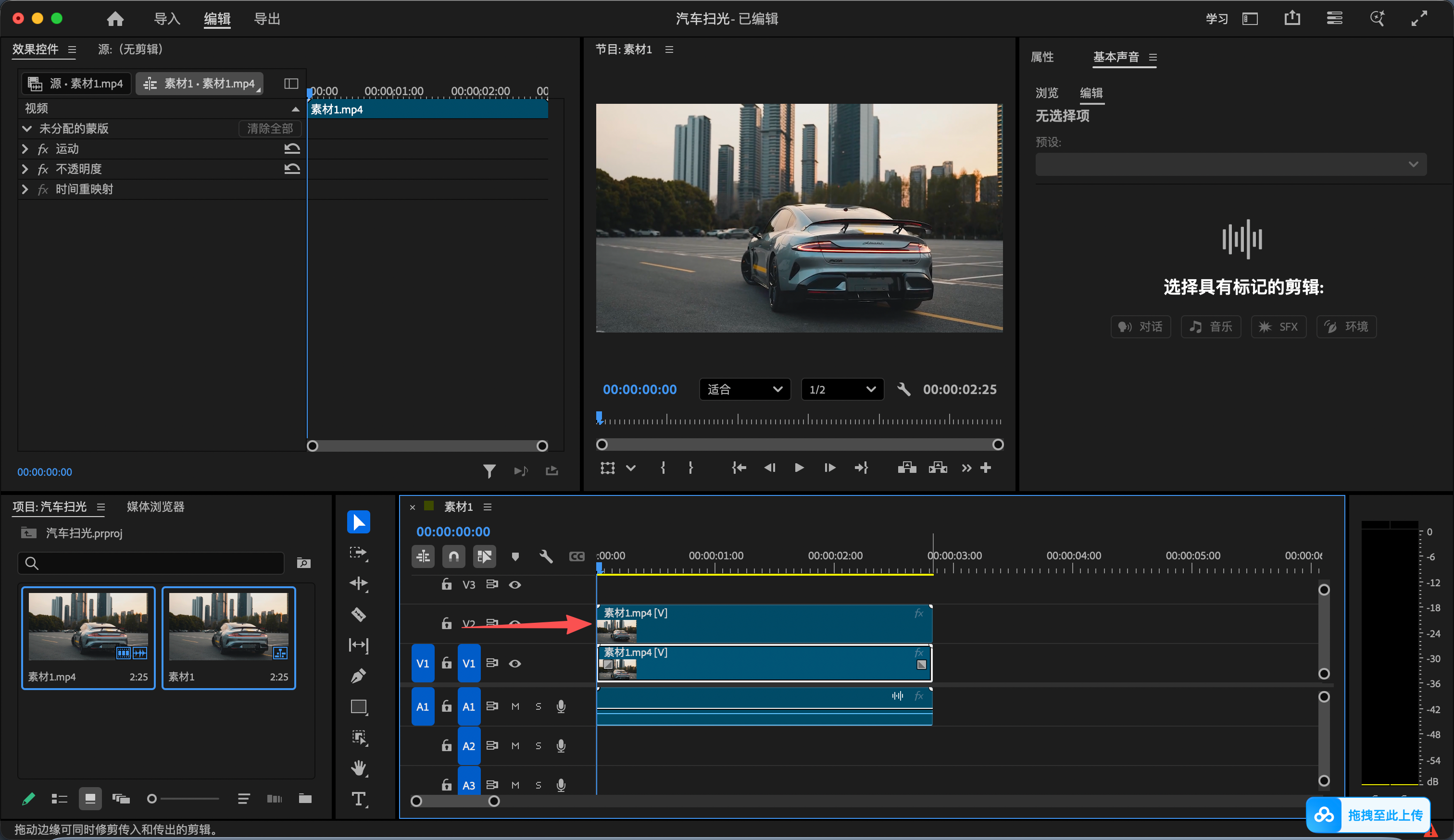Open the 预设 preset dropdown
This screenshot has height=840, width=1454.
coord(1231,164)
